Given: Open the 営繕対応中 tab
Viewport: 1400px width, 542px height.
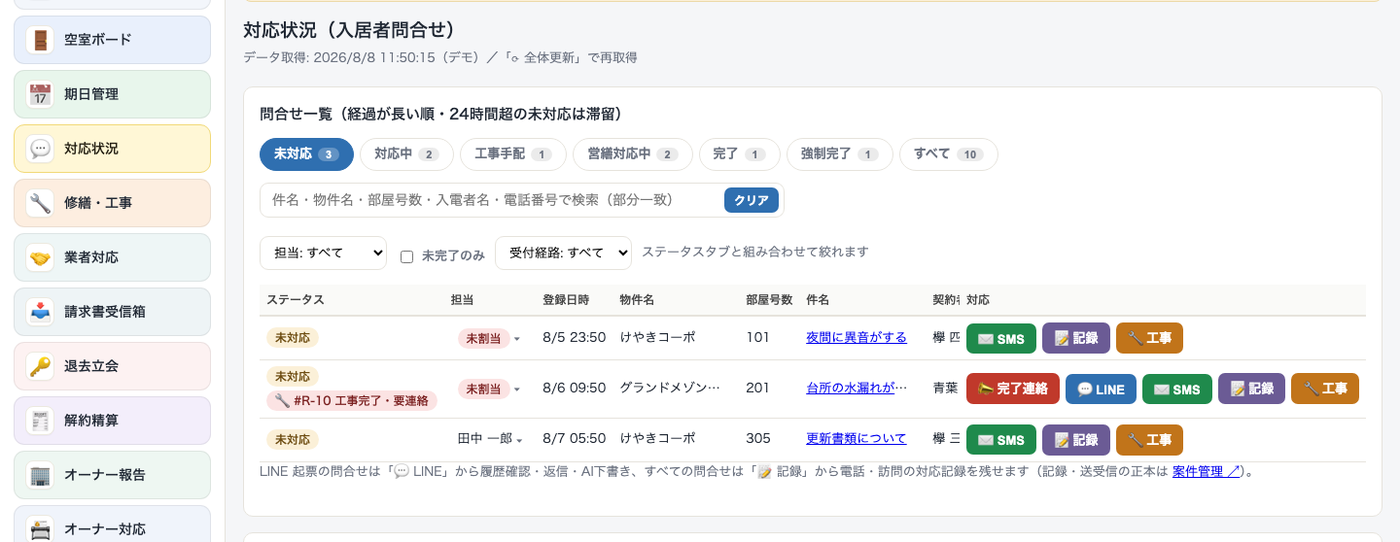Looking at the screenshot, I should [632, 154].
